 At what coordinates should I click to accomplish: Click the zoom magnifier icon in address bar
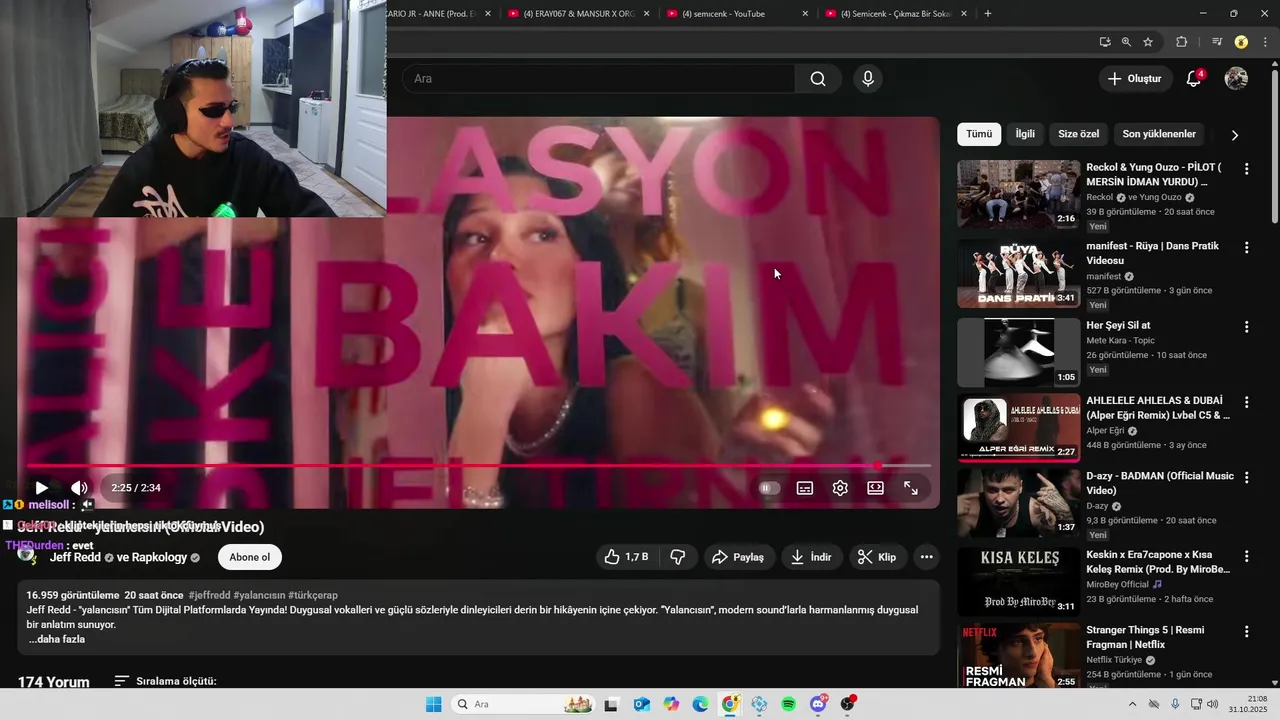click(x=1126, y=42)
